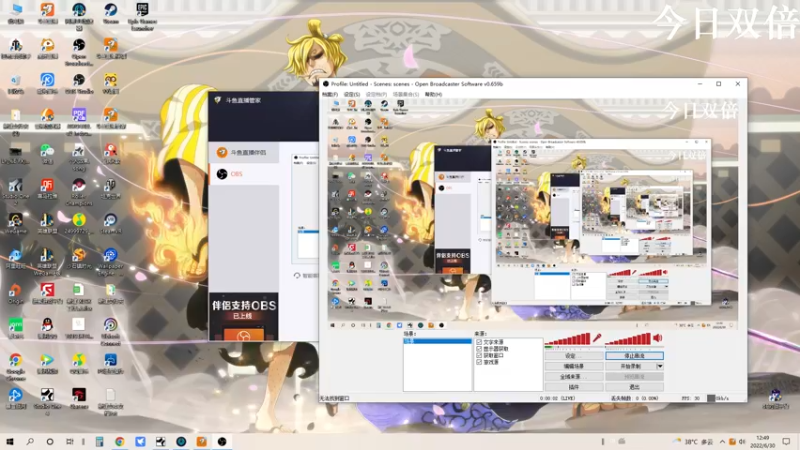Show hidden system tray icons
Viewport: 800px width, 450px height.
722,441
